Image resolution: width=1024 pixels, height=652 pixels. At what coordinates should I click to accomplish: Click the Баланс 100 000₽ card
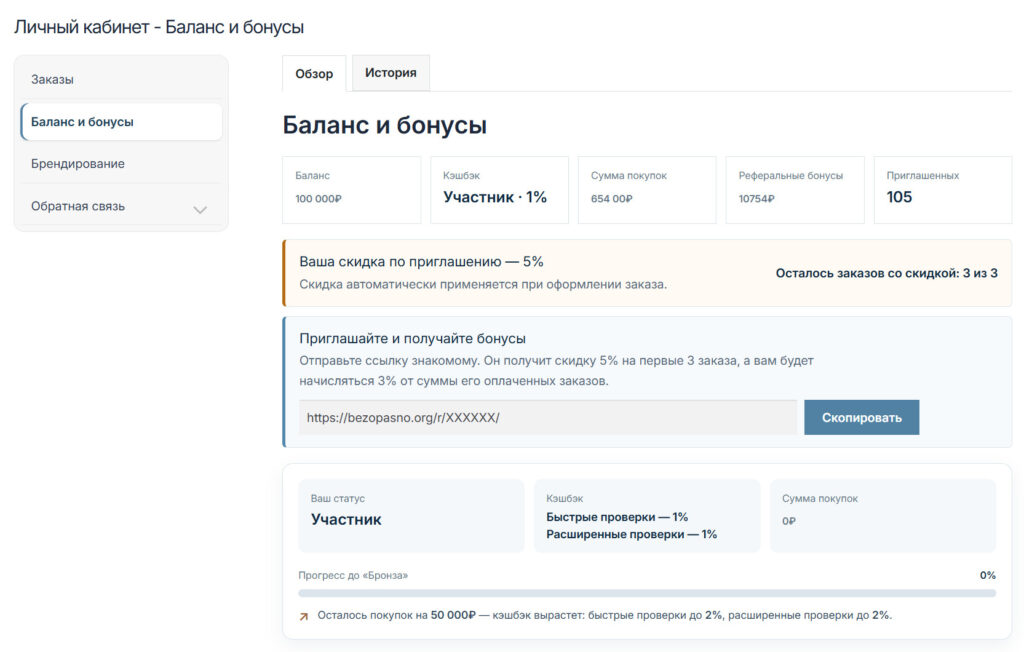[x=351, y=189]
